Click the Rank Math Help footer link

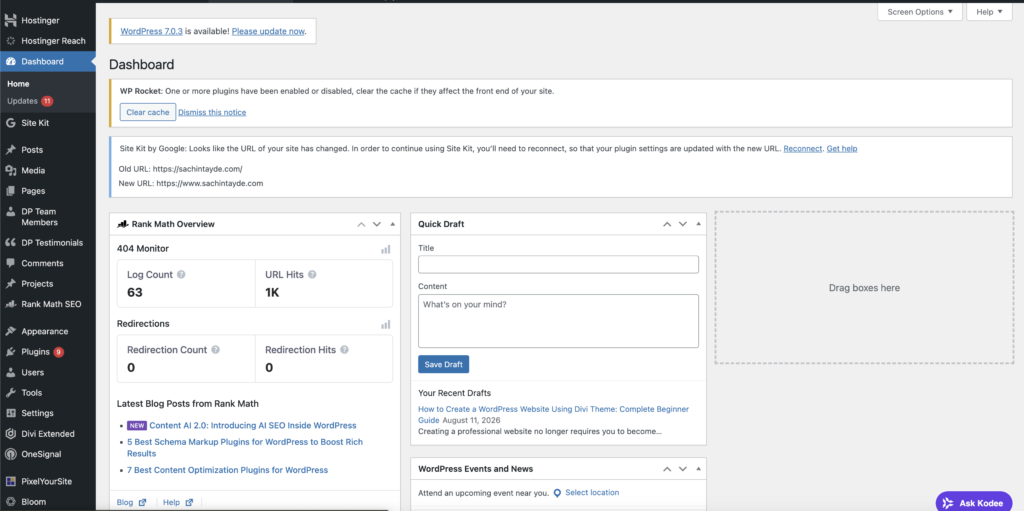point(178,503)
